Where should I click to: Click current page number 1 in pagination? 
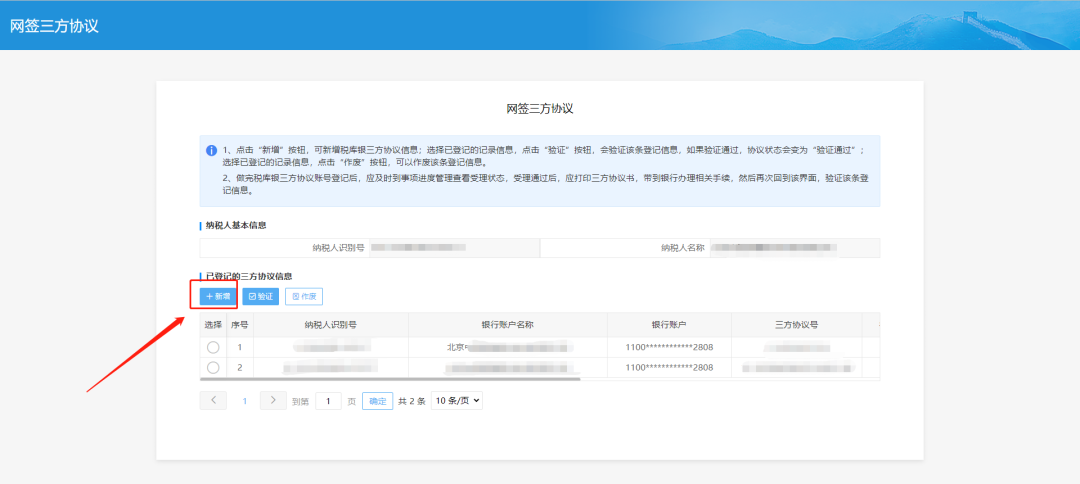243,401
